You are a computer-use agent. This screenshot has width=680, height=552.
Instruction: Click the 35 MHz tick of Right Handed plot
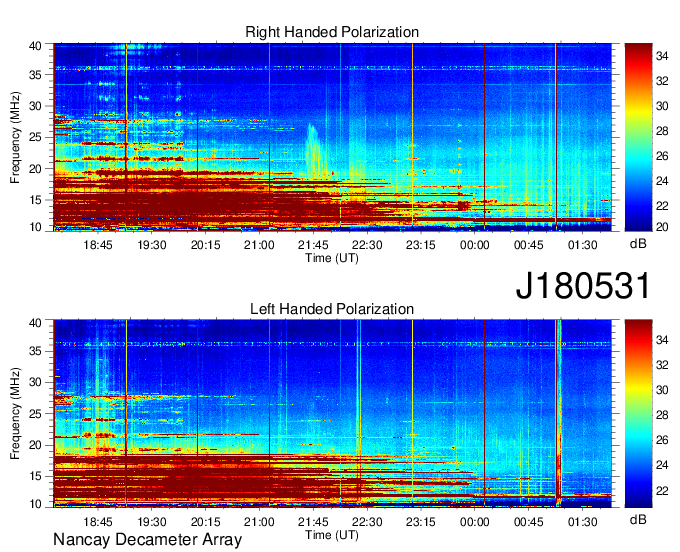[x=35, y=75]
